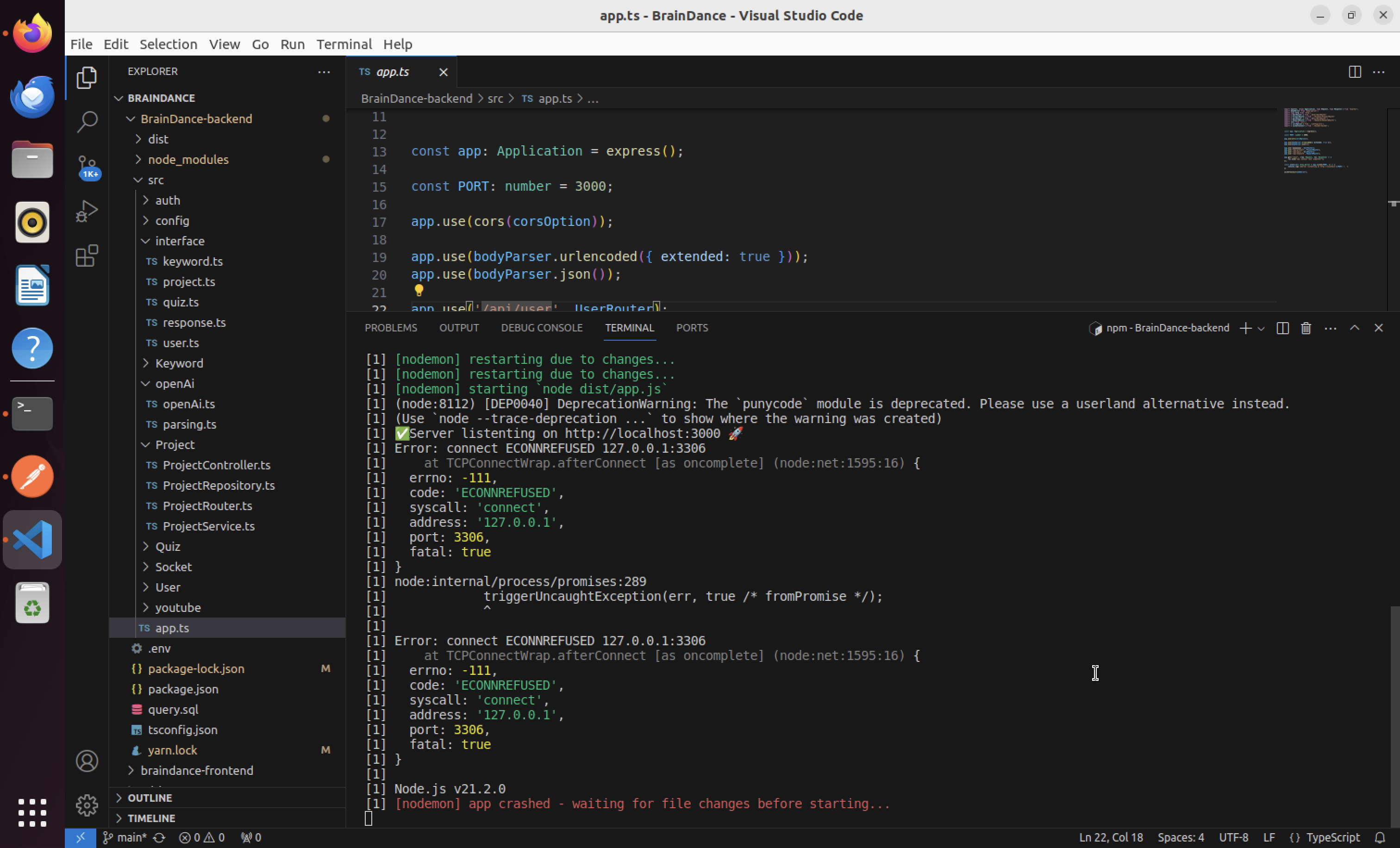The height and width of the screenshot is (848, 1400).
Task: Show Applications grid in dock
Action: 32,812
